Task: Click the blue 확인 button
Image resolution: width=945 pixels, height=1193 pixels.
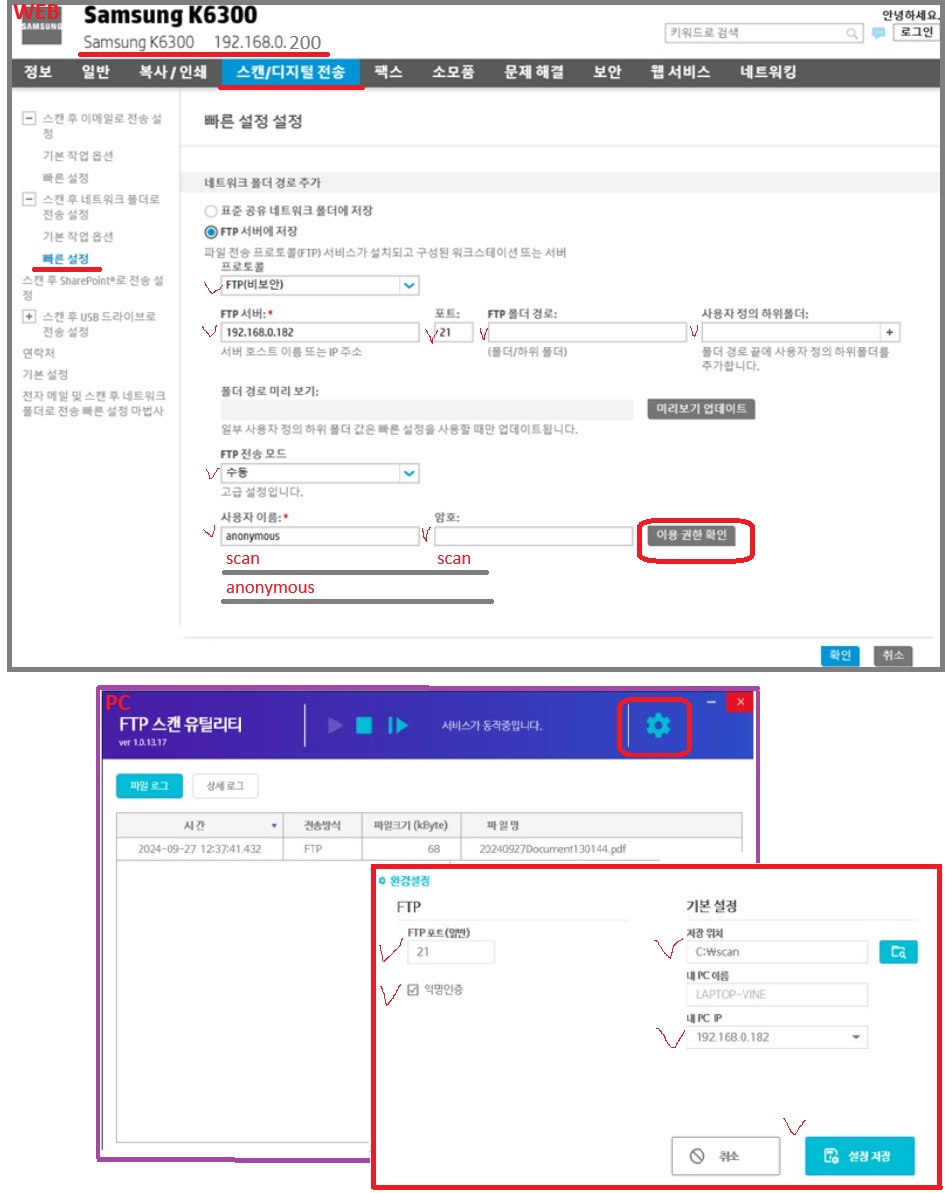Action: pyautogui.click(x=840, y=655)
